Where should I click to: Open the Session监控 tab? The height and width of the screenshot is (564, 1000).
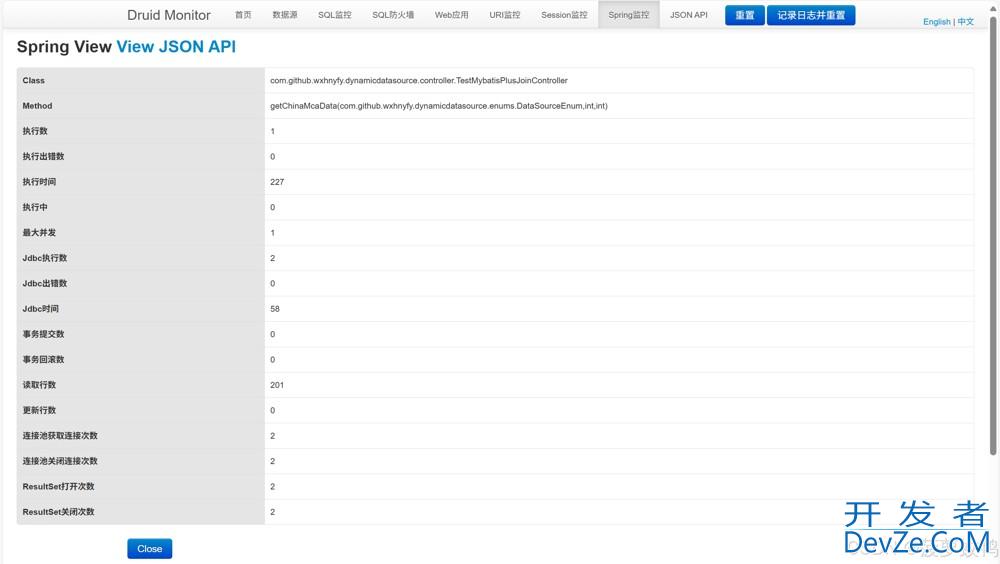click(564, 15)
